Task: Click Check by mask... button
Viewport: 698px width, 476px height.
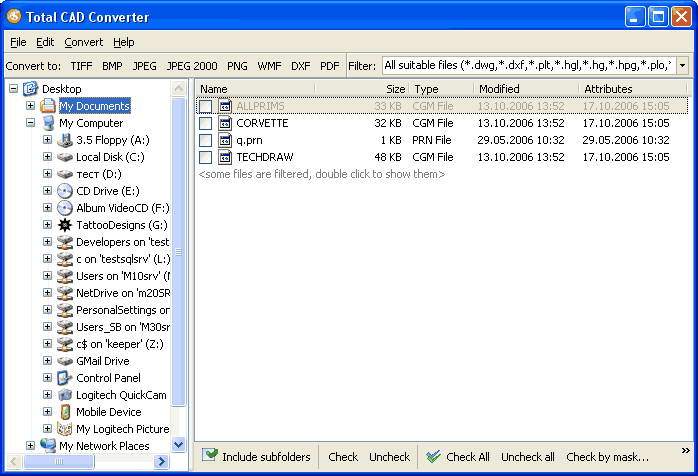Action: (607, 457)
